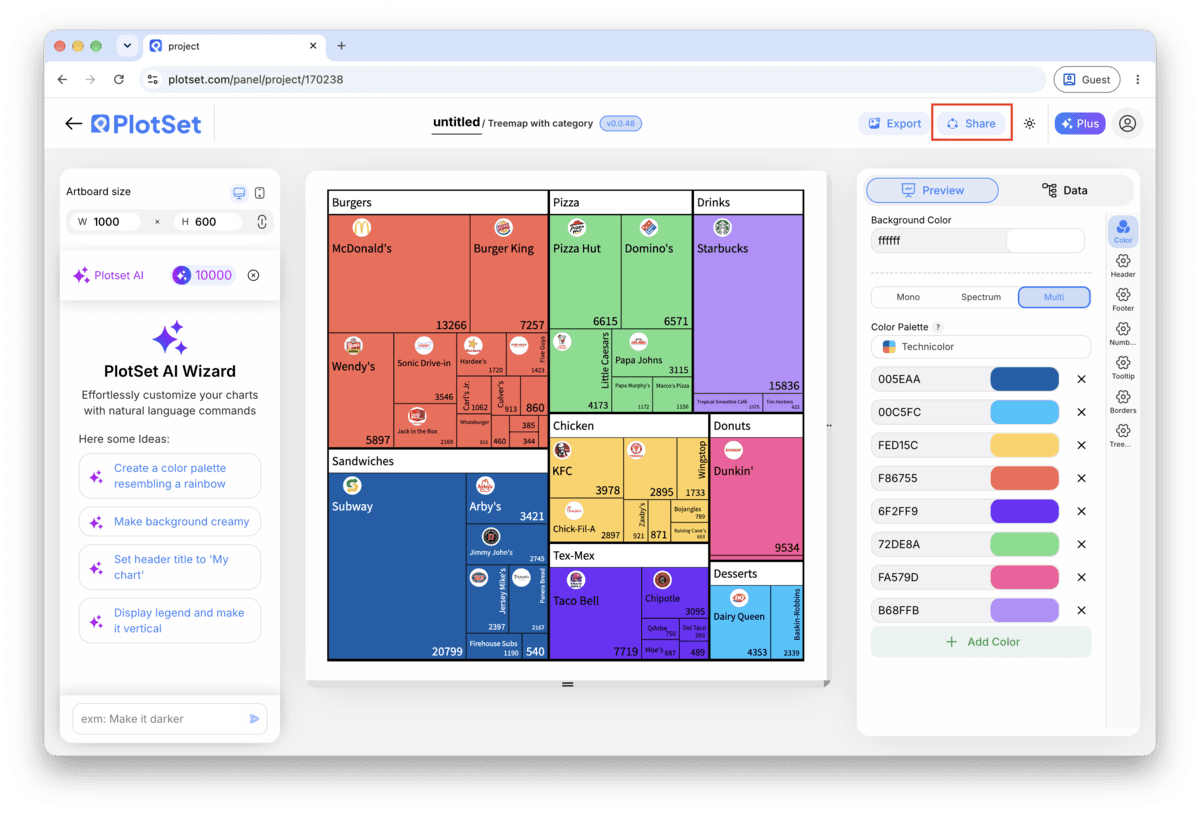The width and height of the screenshot is (1200, 814).
Task: Open the Numbers settings sidebar icon
Action: [1123, 334]
